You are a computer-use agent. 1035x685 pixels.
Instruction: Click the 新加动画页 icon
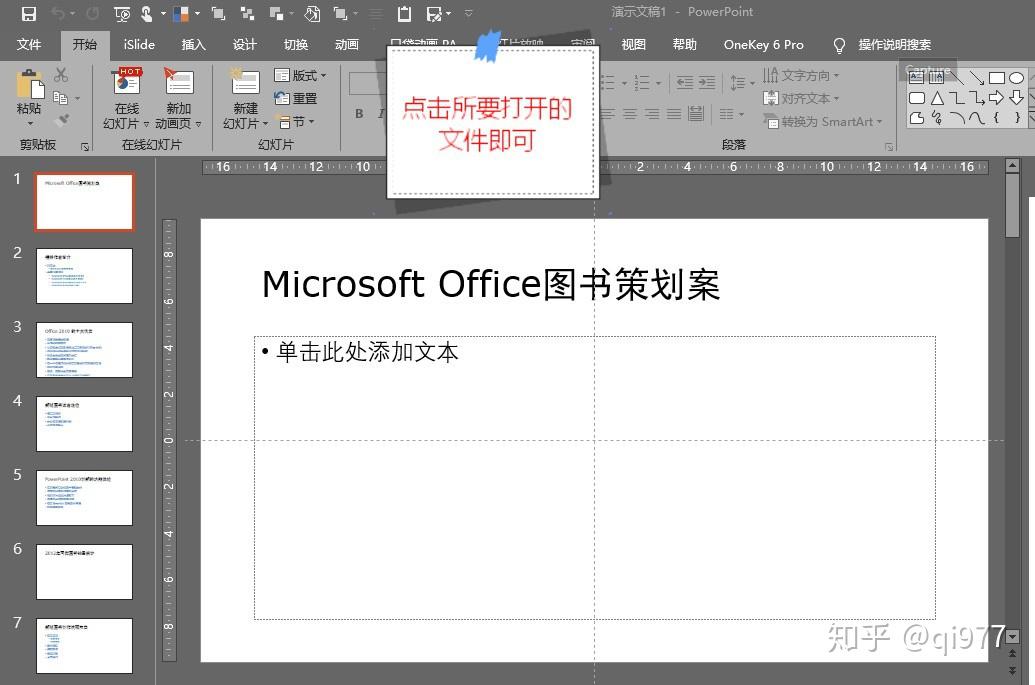pyautogui.click(x=178, y=82)
